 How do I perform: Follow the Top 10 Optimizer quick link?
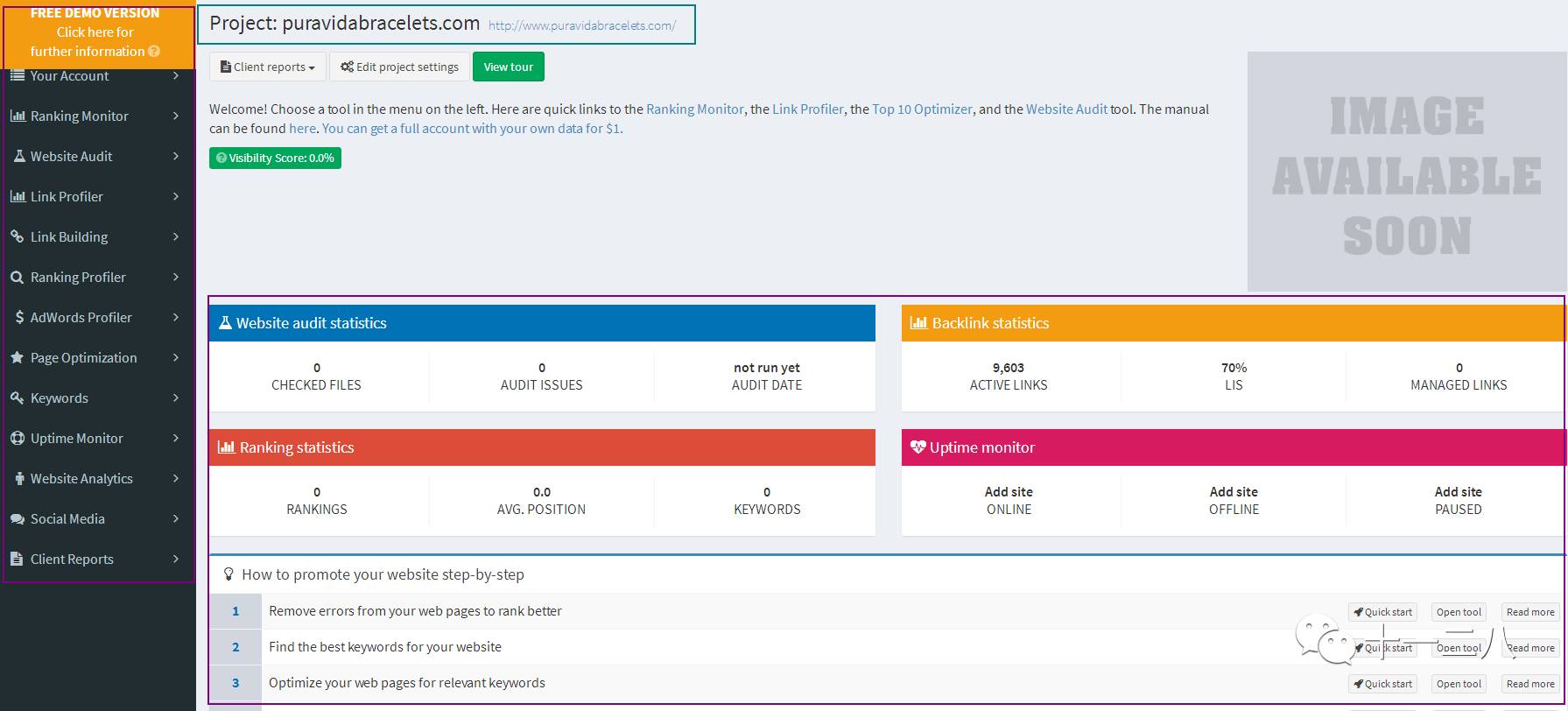click(922, 109)
